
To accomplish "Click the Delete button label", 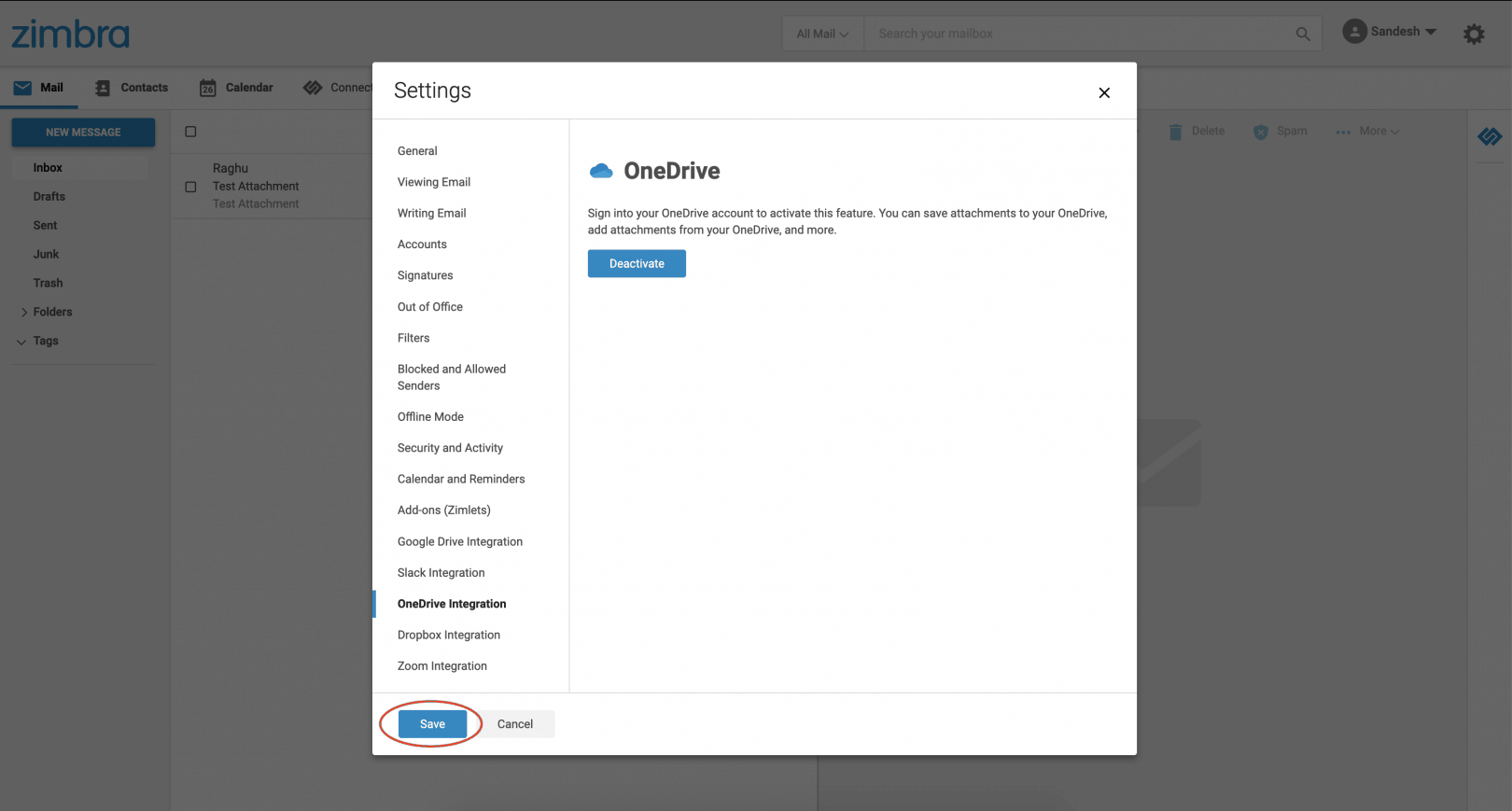I will (x=1208, y=132).
